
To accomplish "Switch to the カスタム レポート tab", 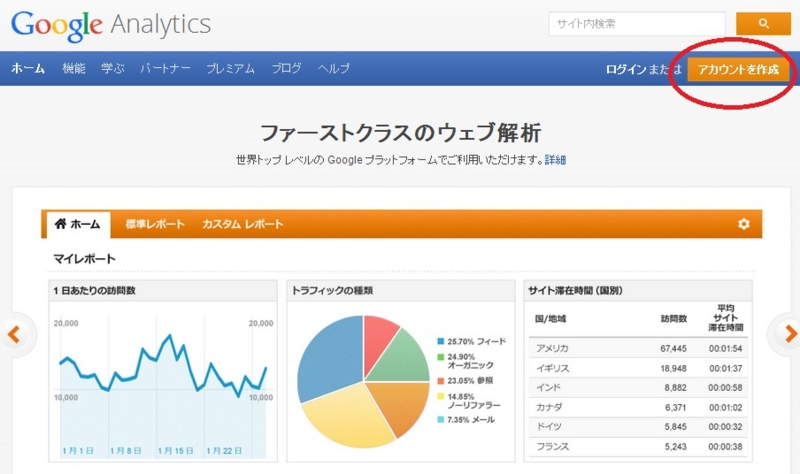I will (242, 224).
